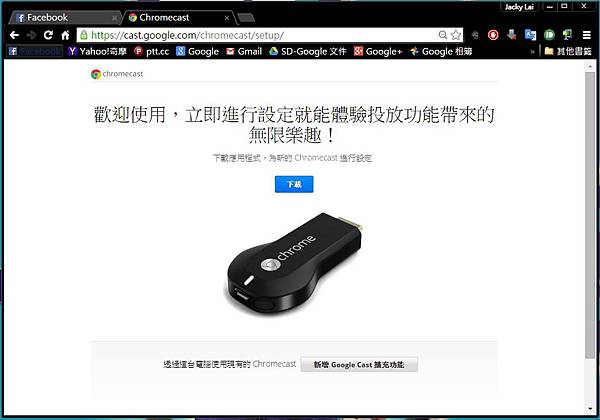Screen dimensions: 600x420
Task: Click the address bar URL field
Action: [264, 35]
